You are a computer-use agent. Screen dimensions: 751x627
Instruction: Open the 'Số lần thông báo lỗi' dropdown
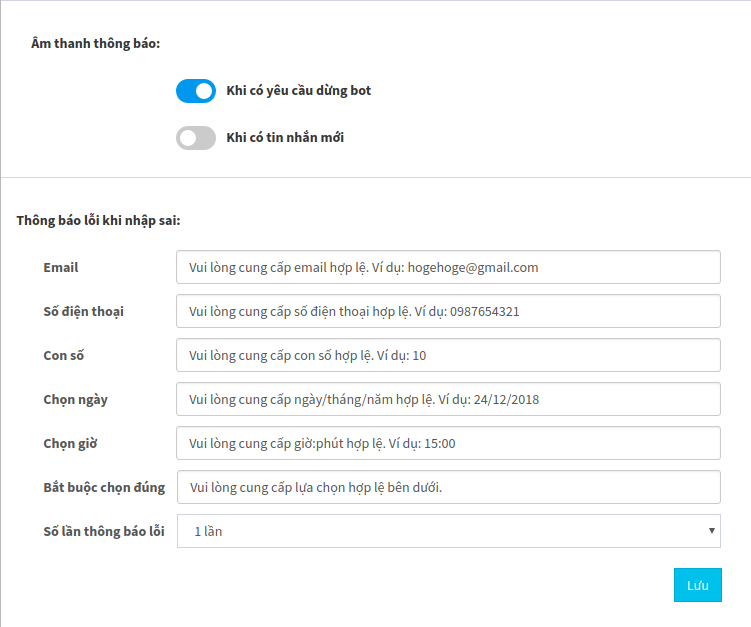click(x=449, y=531)
